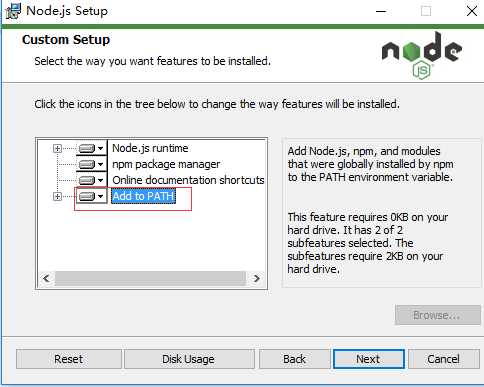Select the Node.js runtime tree row
The image size is (484, 387).
pos(150,148)
